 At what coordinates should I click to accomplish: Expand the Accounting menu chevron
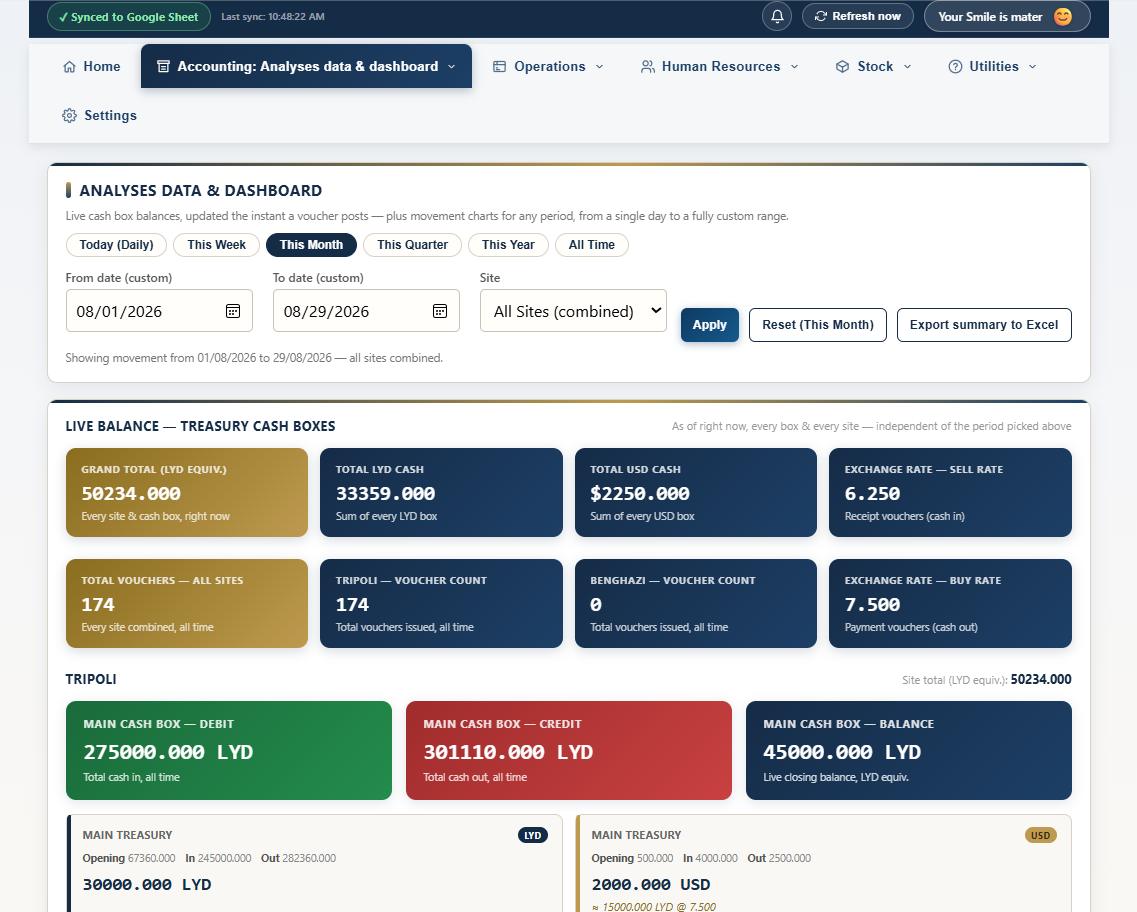tap(451, 67)
